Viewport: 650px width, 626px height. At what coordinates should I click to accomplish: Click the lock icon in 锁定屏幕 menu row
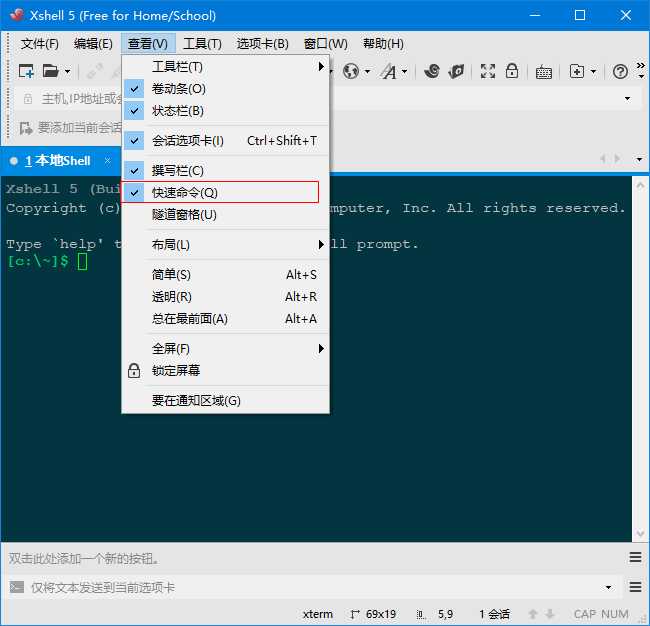tap(134, 371)
